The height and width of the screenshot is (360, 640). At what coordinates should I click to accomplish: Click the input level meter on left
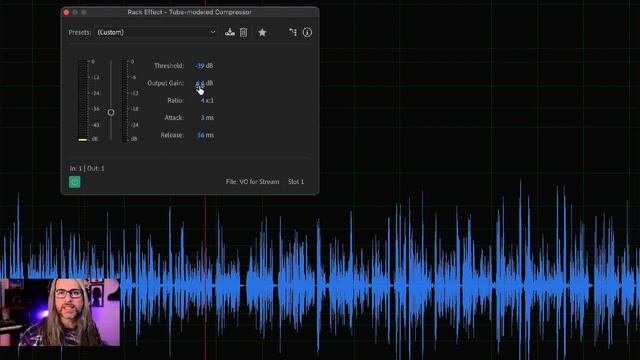point(83,100)
